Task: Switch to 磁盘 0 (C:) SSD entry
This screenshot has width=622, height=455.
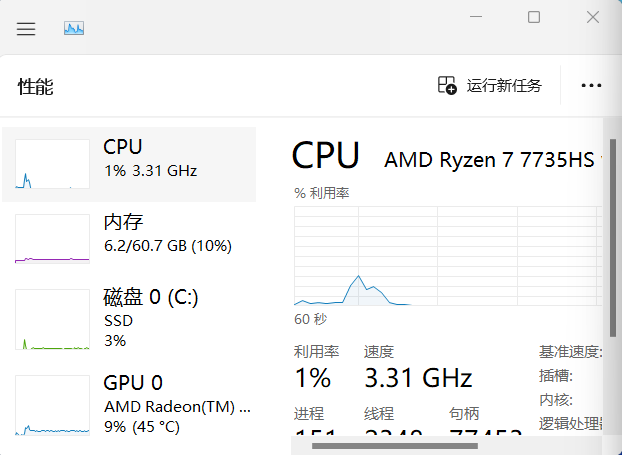Action: (129, 319)
